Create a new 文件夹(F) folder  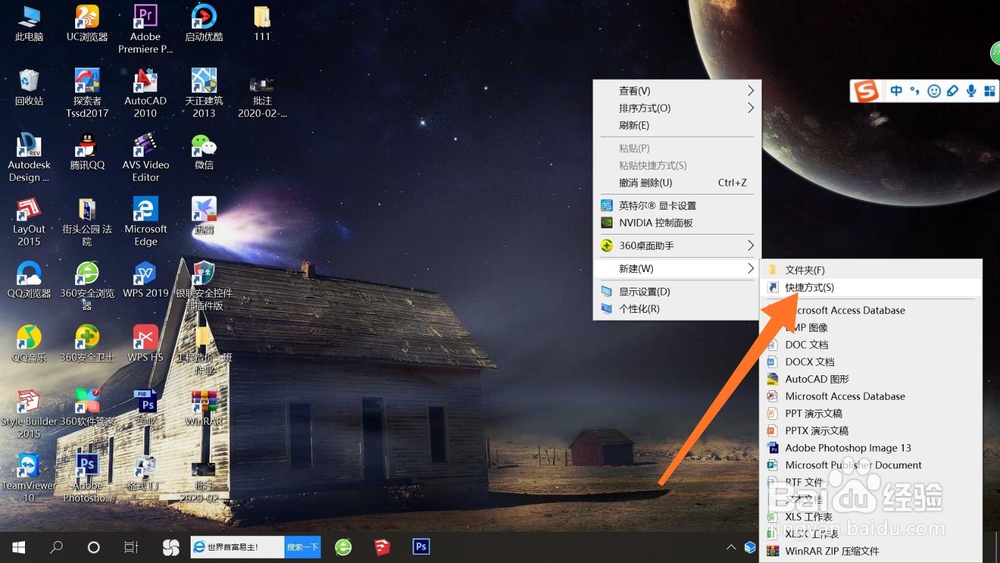coord(872,270)
